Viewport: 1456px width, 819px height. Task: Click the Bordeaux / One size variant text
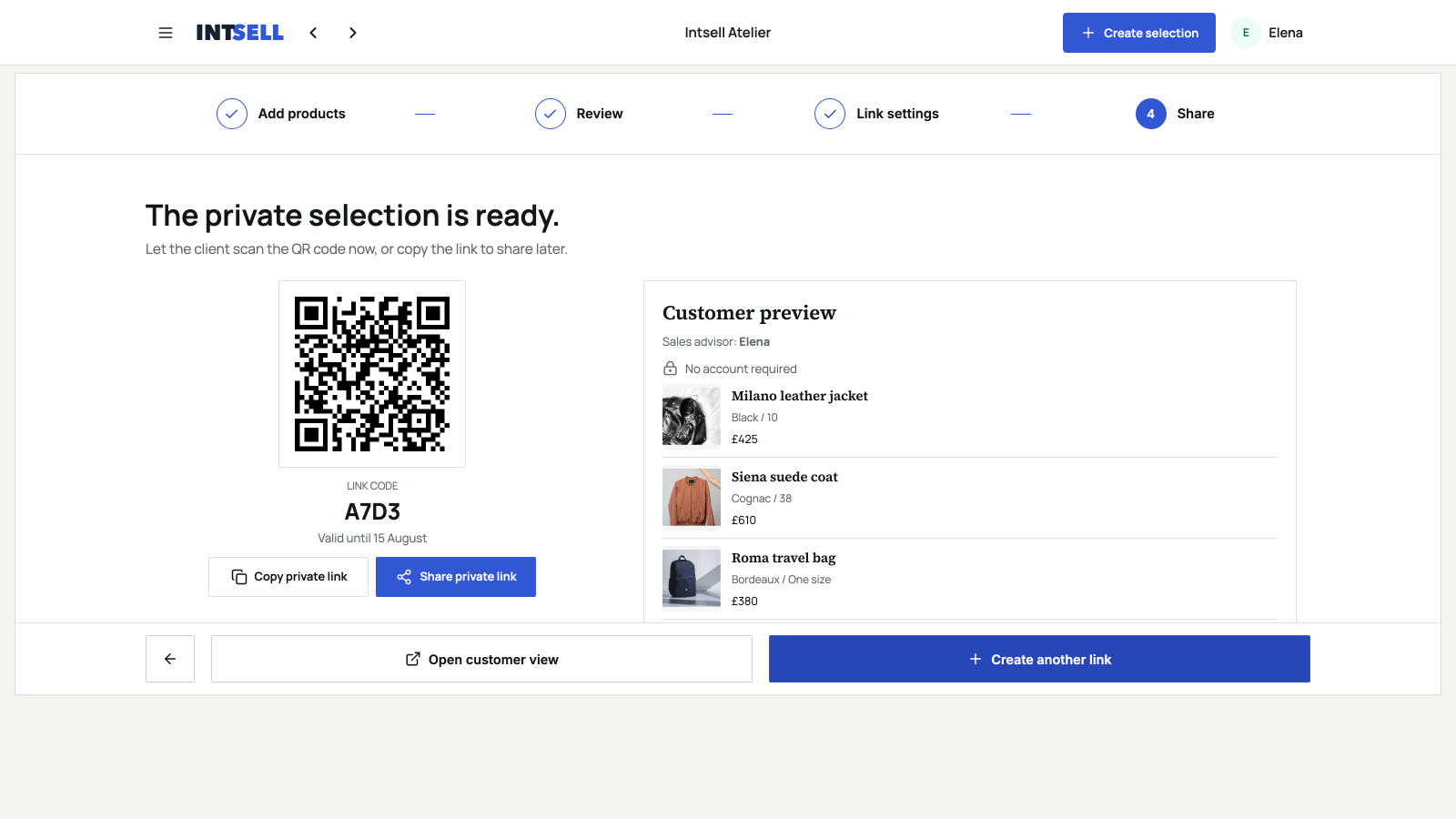point(781,580)
